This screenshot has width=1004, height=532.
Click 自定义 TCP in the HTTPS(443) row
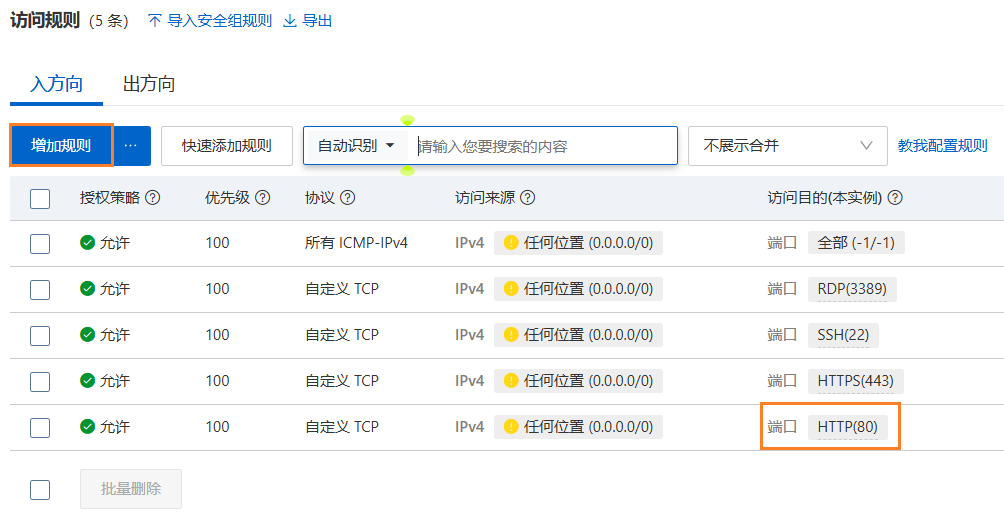tap(342, 381)
